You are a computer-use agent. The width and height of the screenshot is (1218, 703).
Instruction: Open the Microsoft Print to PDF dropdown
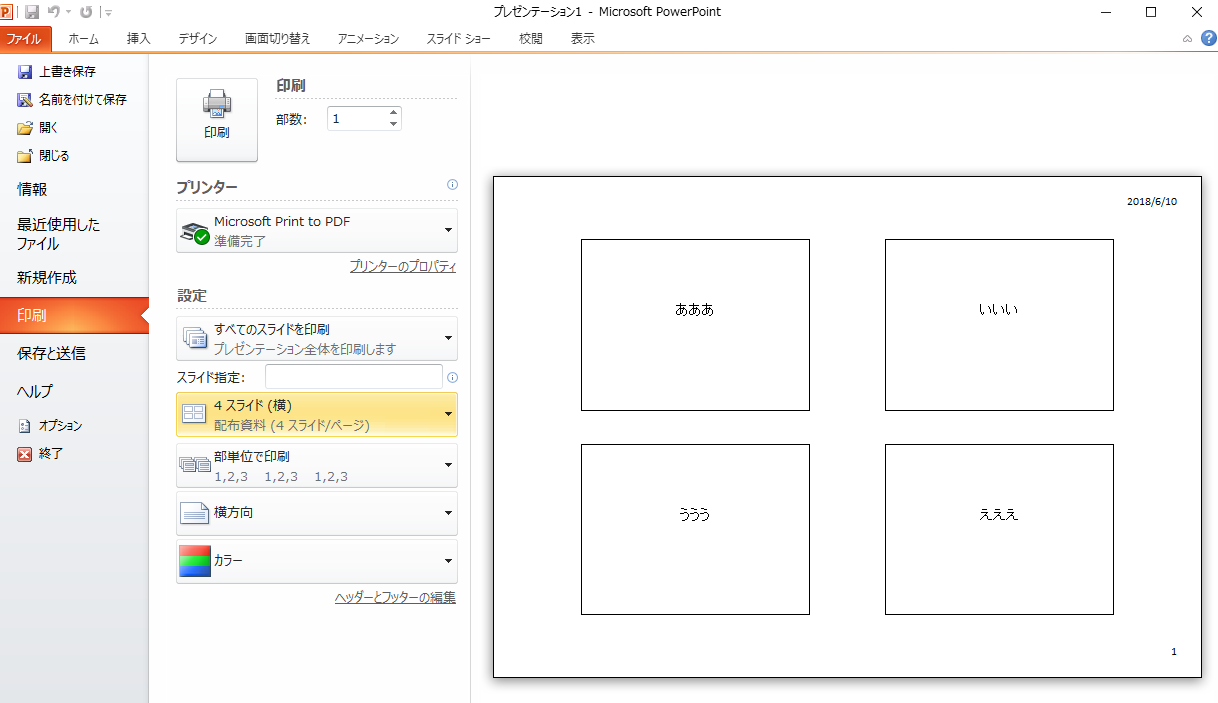click(x=316, y=230)
